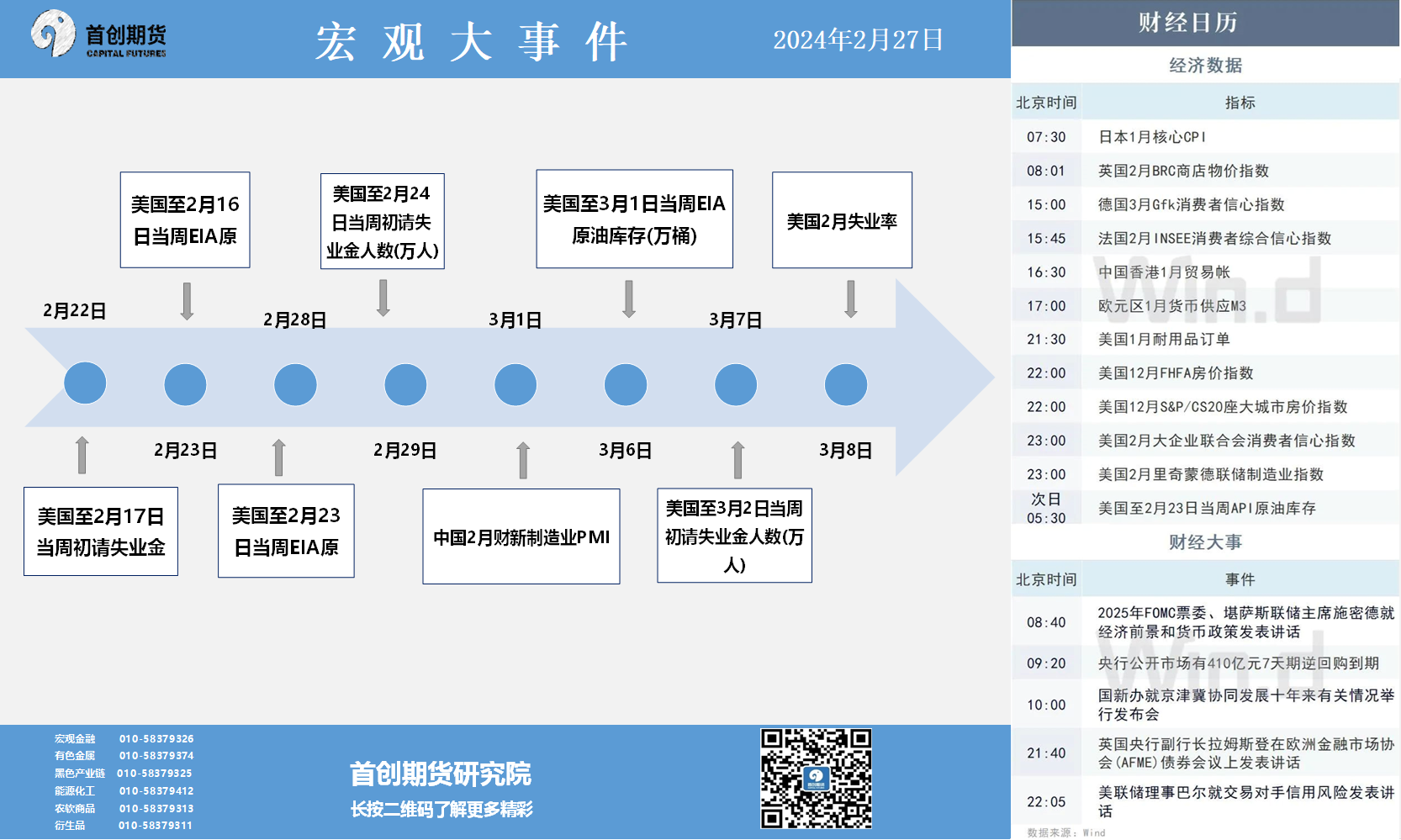Select the row 美国2月里奇蒙德联储制造业指数
The image size is (1401, 840).
tap(1205, 474)
